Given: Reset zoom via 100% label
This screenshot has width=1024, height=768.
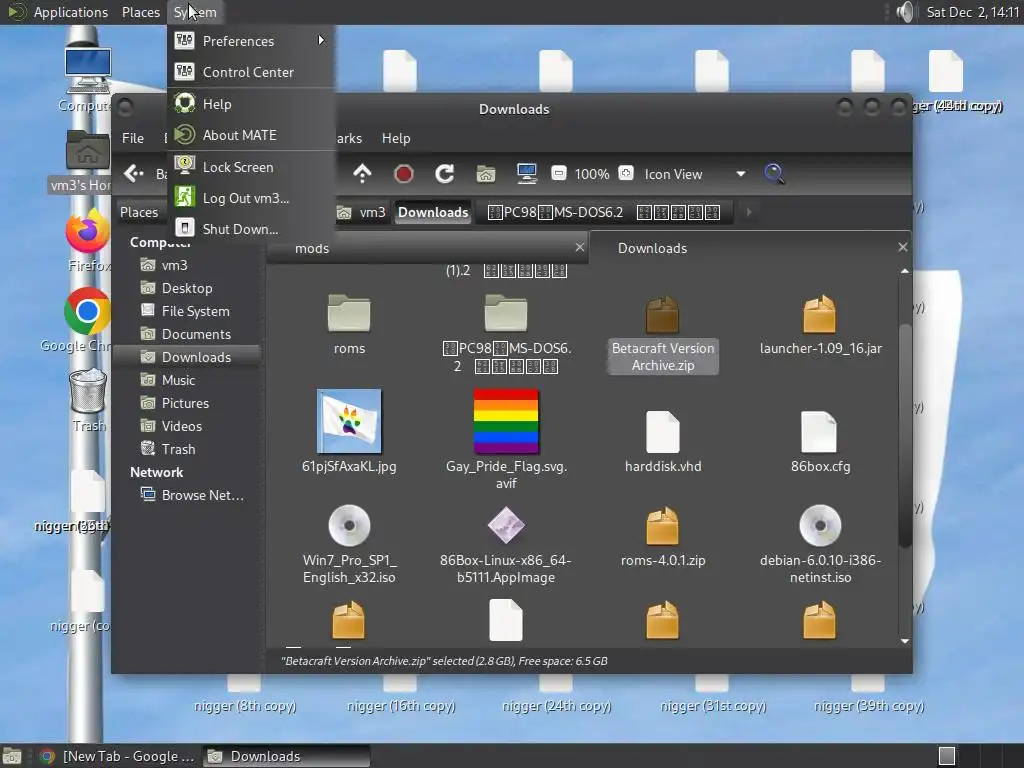Looking at the screenshot, I should [x=592, y=174].
